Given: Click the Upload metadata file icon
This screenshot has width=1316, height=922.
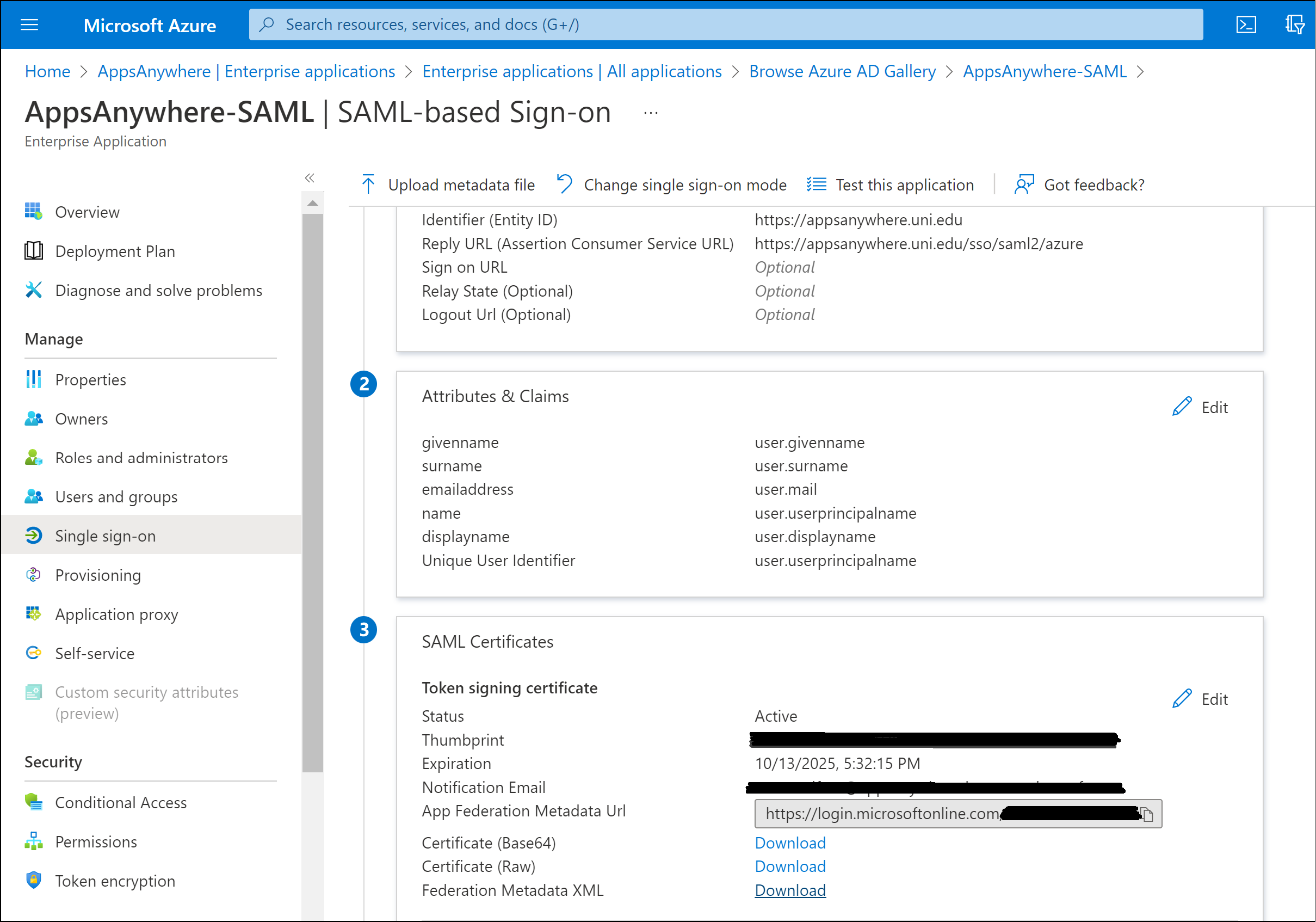Looking at the screenshot, I should 367,185.
